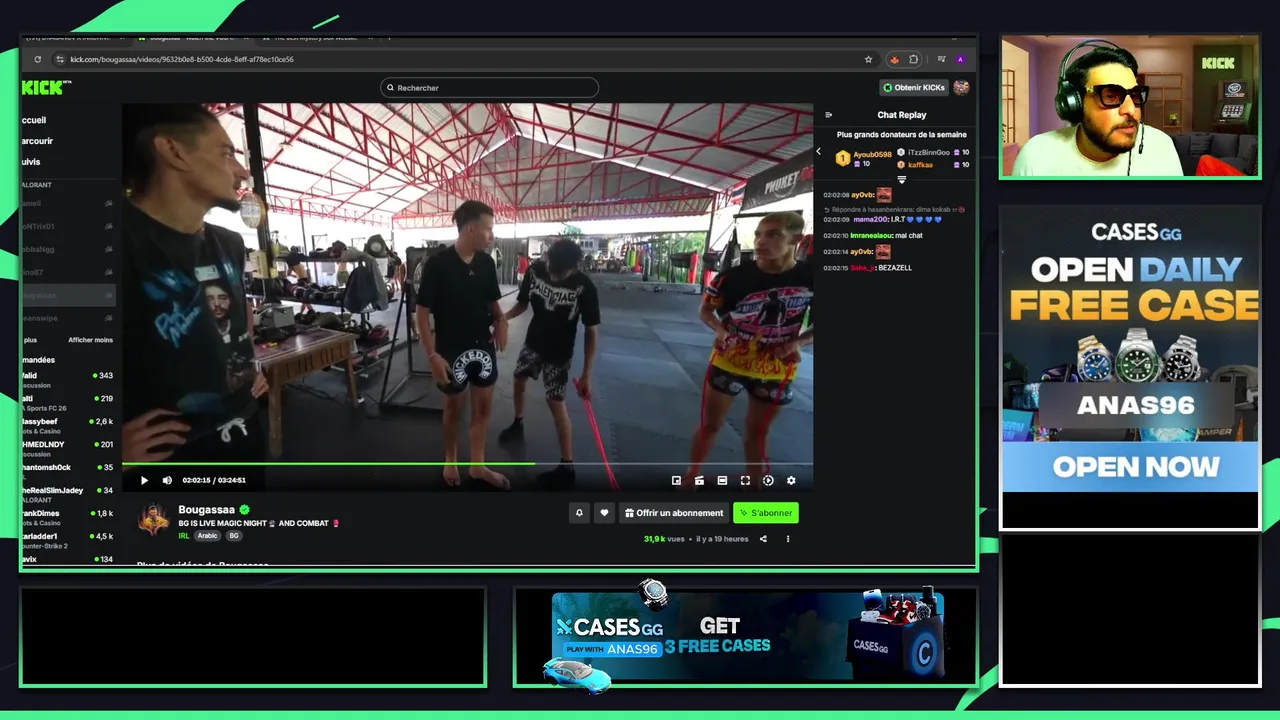Screen dimensions: 1280x720
Task: Click the notification bell button for Bougassaa
Action: pos(579,513)
